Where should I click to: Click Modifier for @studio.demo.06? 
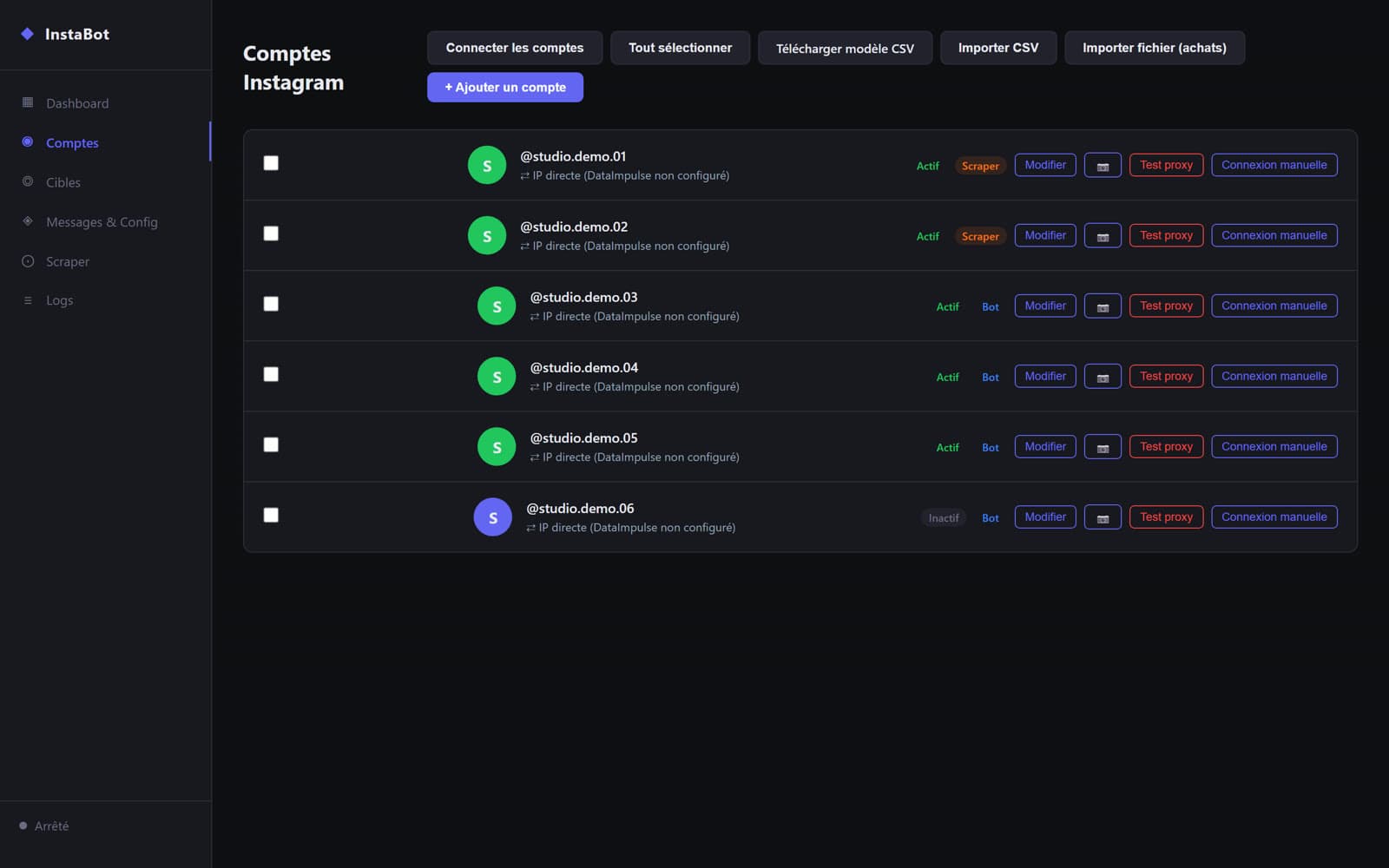point(1045,516)
